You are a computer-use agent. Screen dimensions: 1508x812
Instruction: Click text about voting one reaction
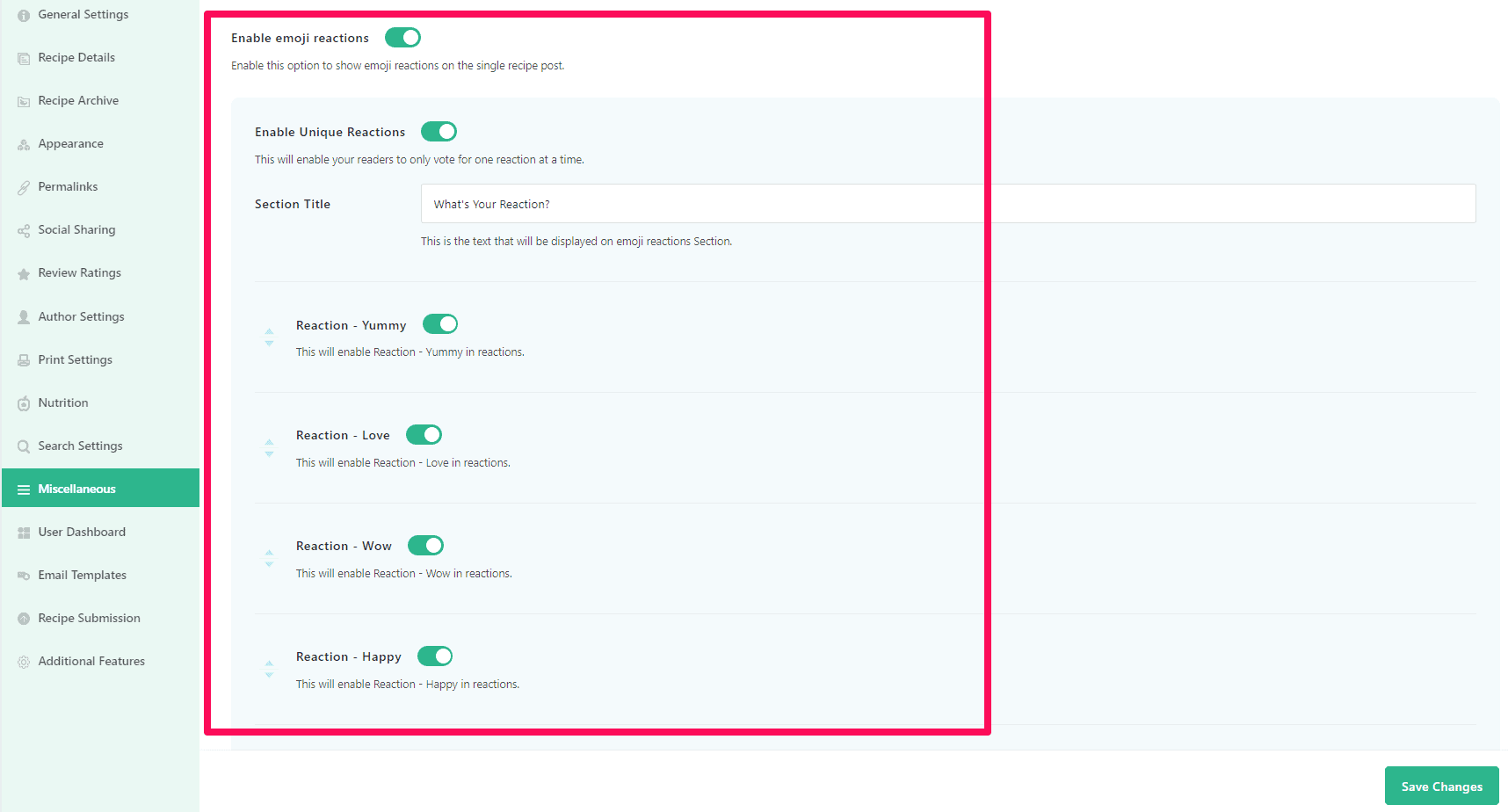pyautogui.click(x=419, y=160)
